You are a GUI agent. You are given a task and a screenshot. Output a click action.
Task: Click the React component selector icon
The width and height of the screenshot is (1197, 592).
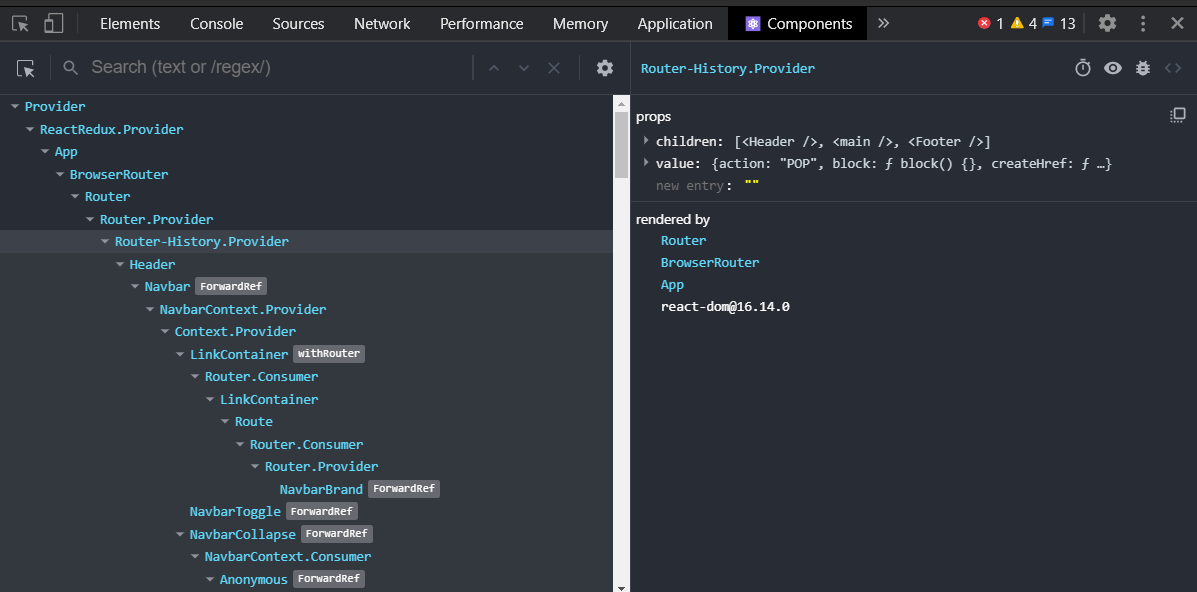coord(26,68)
